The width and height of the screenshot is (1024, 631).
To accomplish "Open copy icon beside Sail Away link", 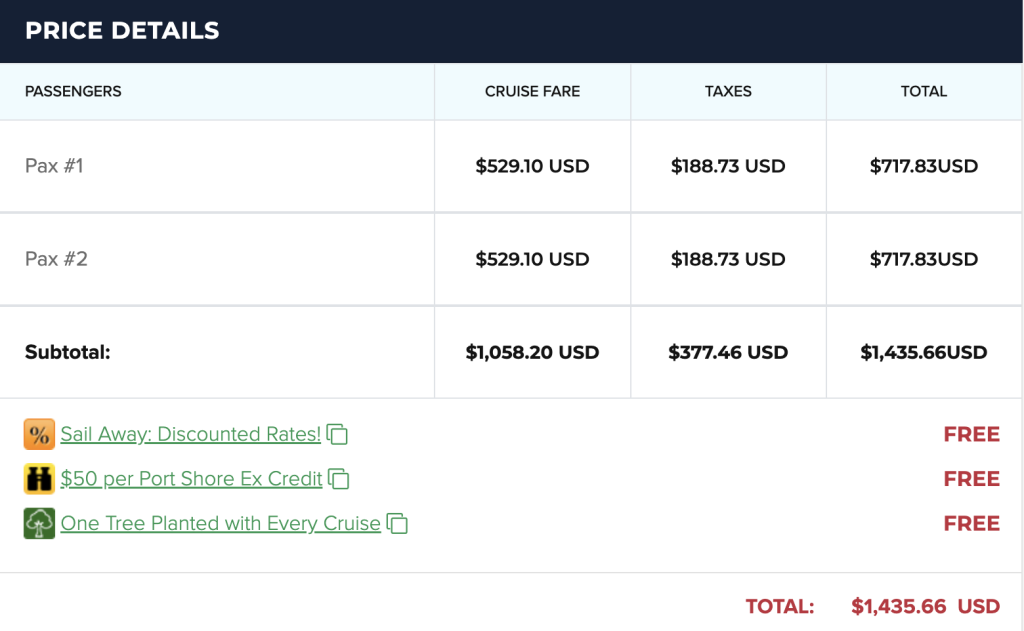I will click(337, 434).
